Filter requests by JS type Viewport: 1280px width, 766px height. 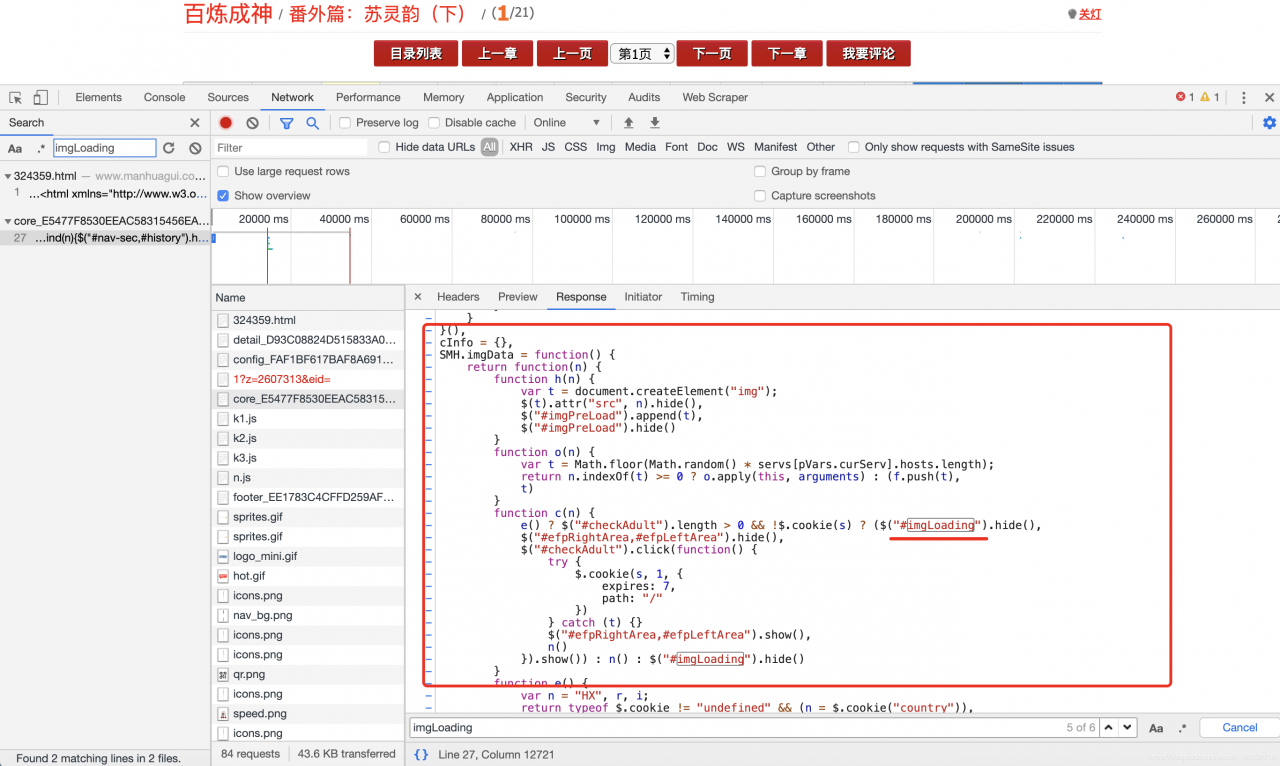point(548,147)
